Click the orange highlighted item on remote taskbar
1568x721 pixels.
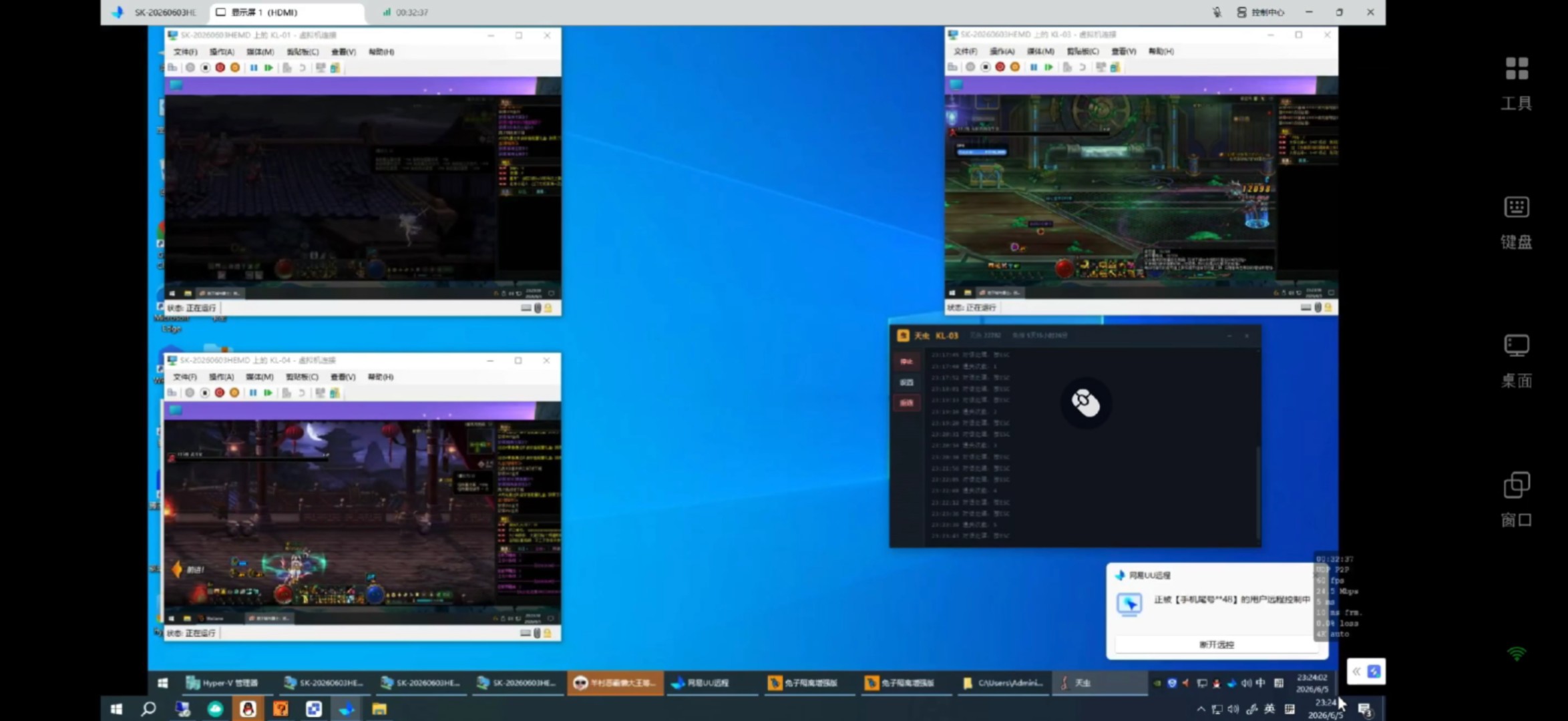click(x=615, y=682)
